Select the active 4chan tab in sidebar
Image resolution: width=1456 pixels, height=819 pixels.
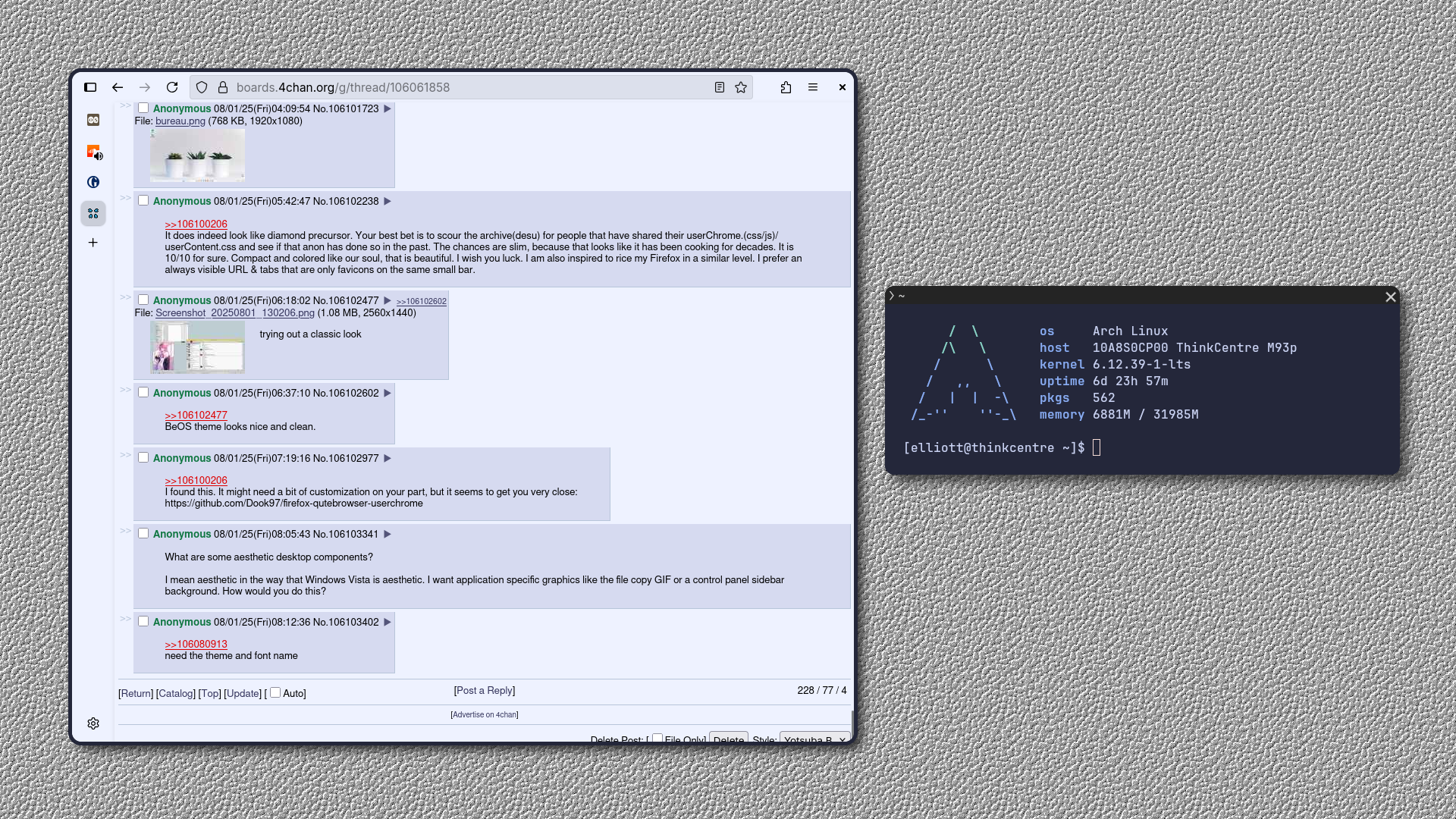93,214
